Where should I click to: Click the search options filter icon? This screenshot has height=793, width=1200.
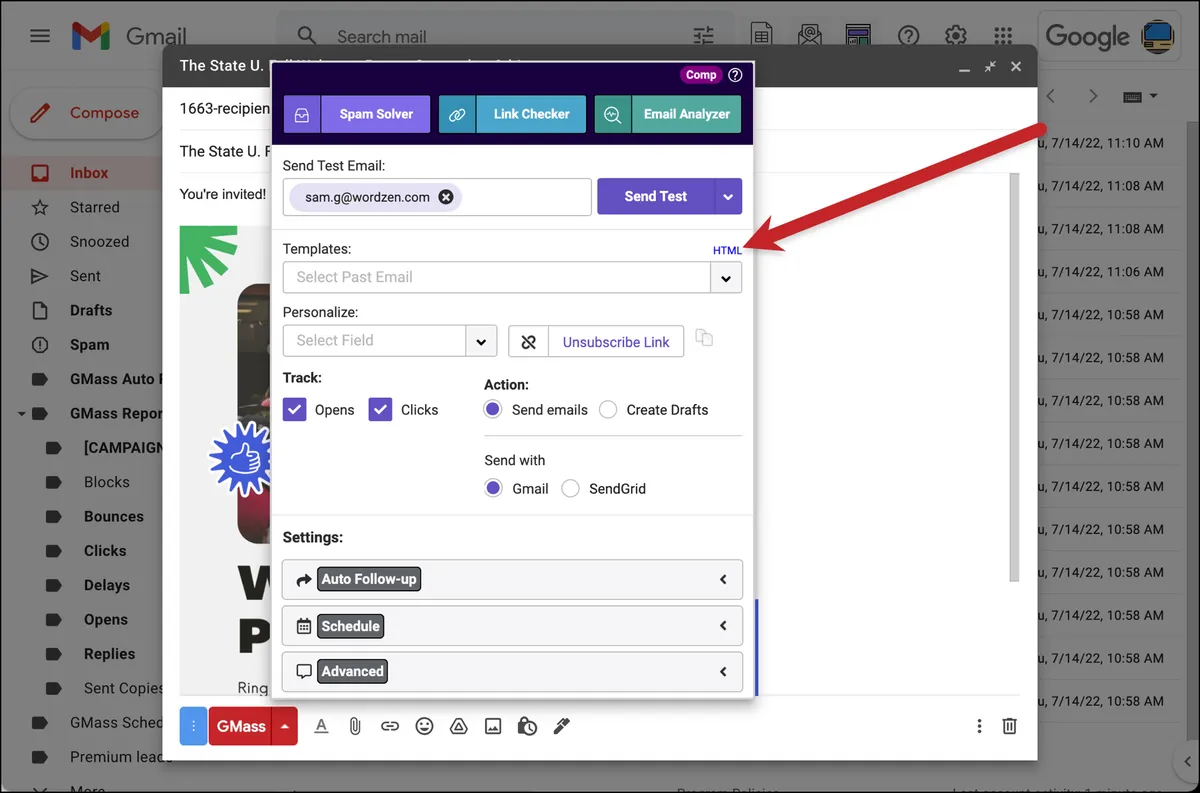pyautogui.click(x=704, y=36)
